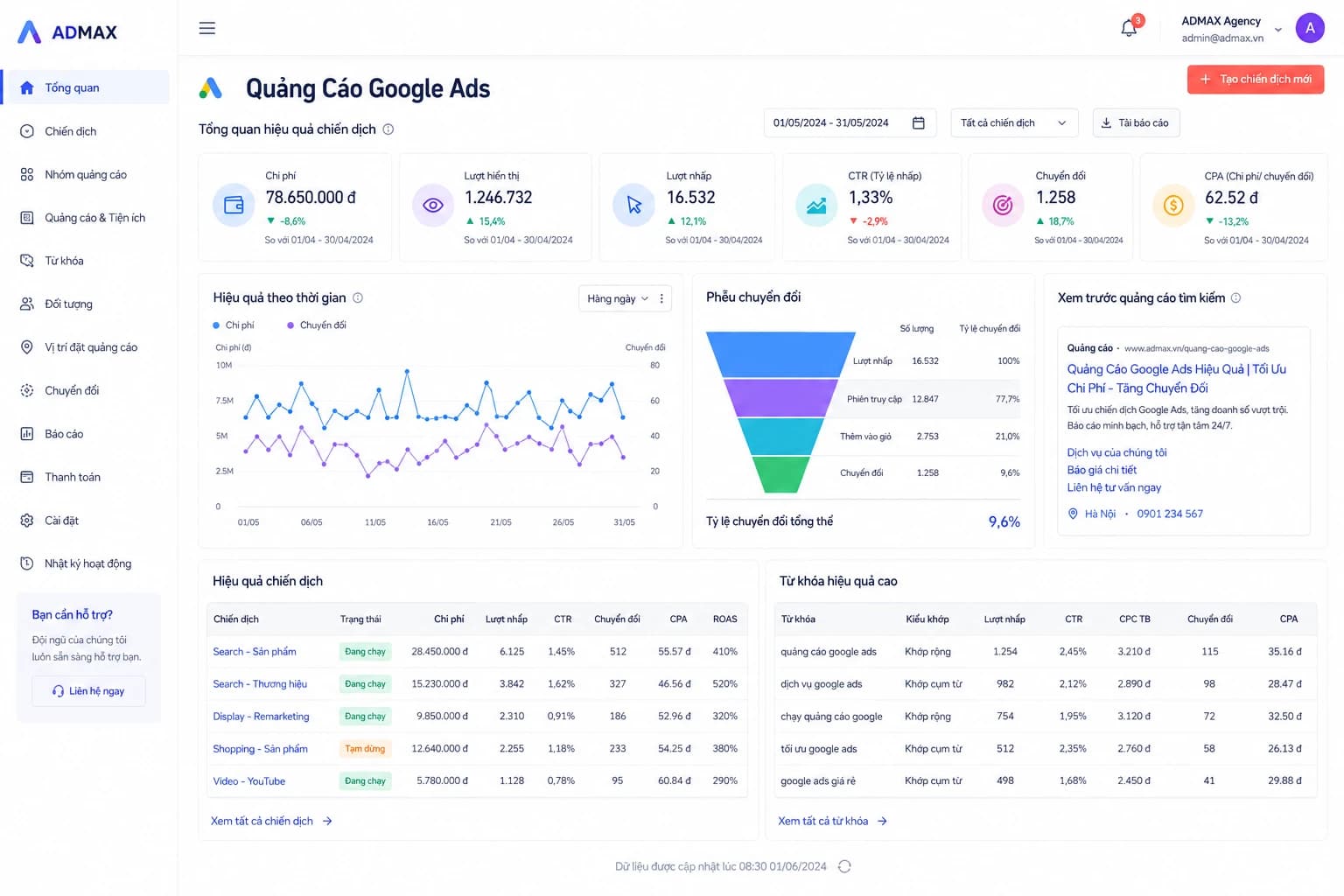Click the wallet icon in Chi phí card
Viewport: 1344px width, 896px height.
234,206
